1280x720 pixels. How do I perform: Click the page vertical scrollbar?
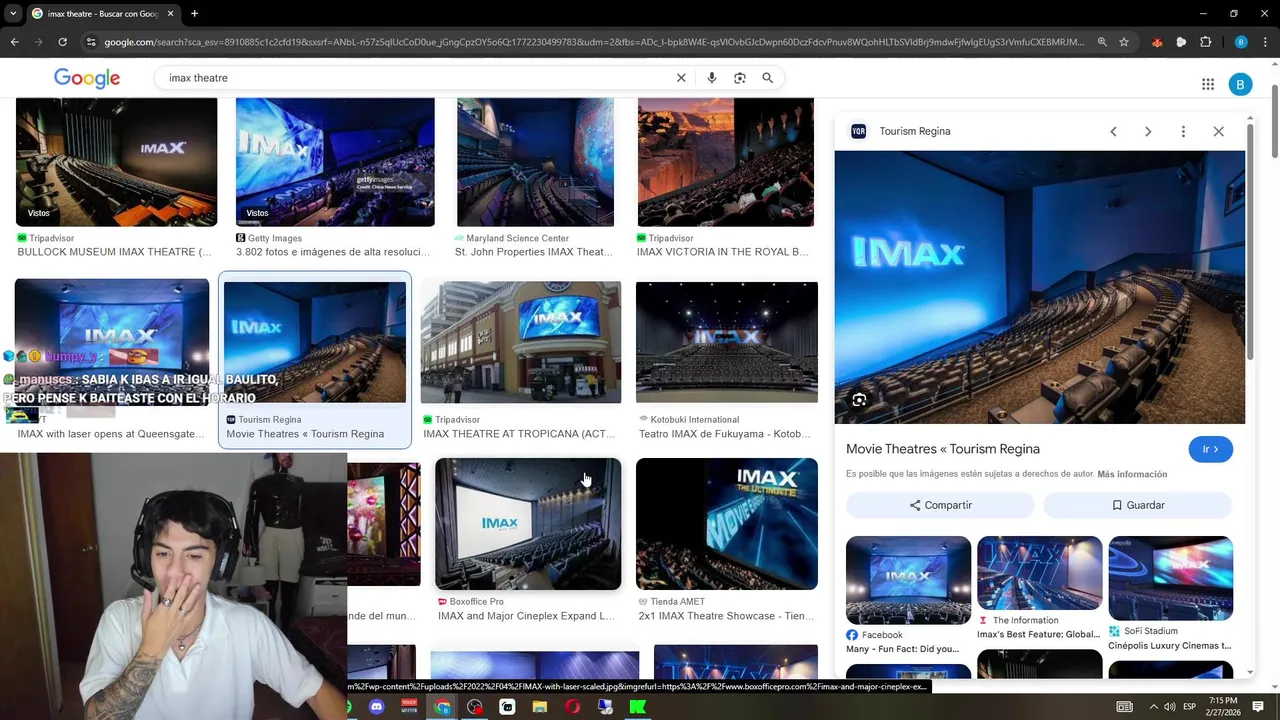point(1275,122)
